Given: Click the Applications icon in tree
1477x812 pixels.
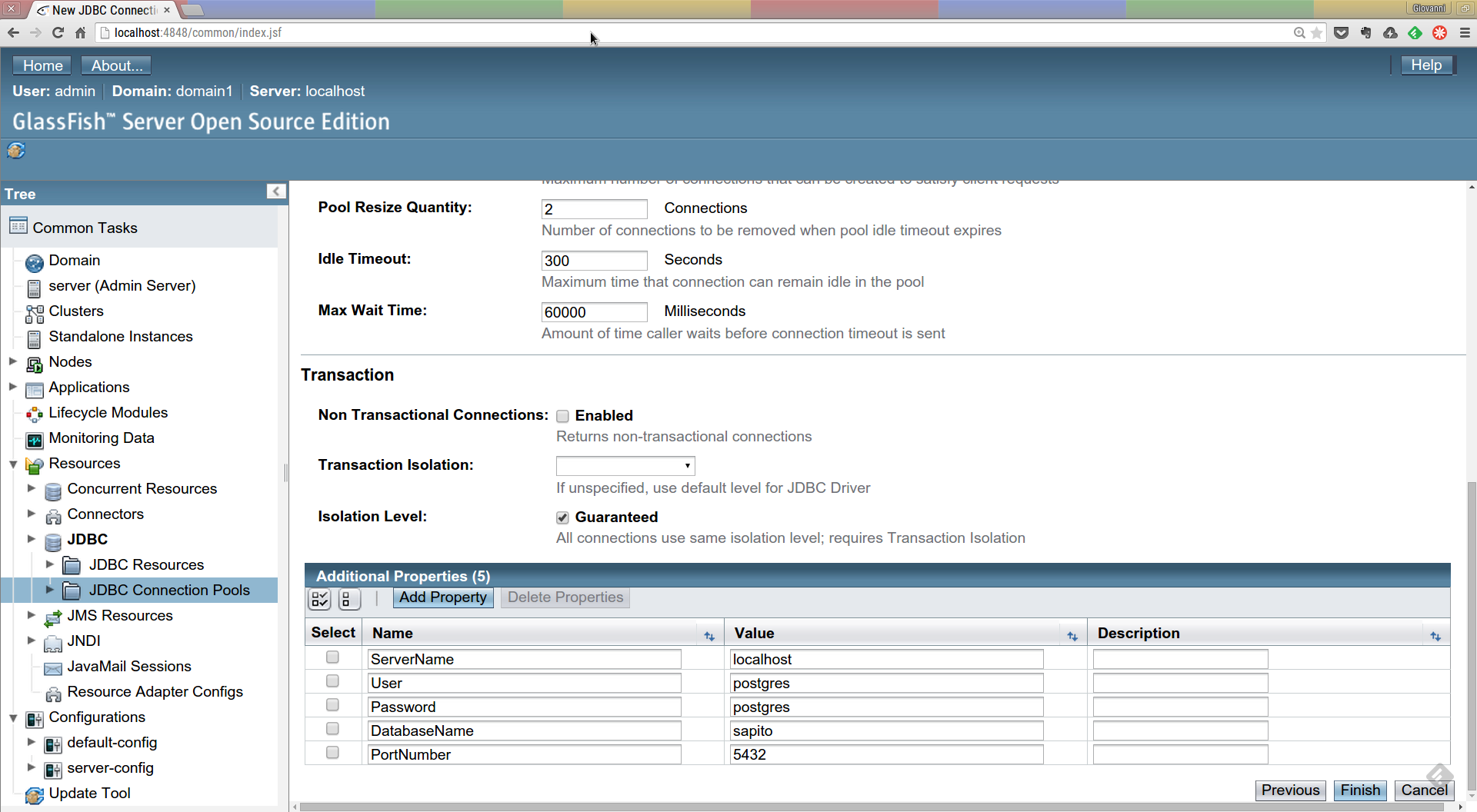Looking at the screenshot, I should [x=35, y=390].
